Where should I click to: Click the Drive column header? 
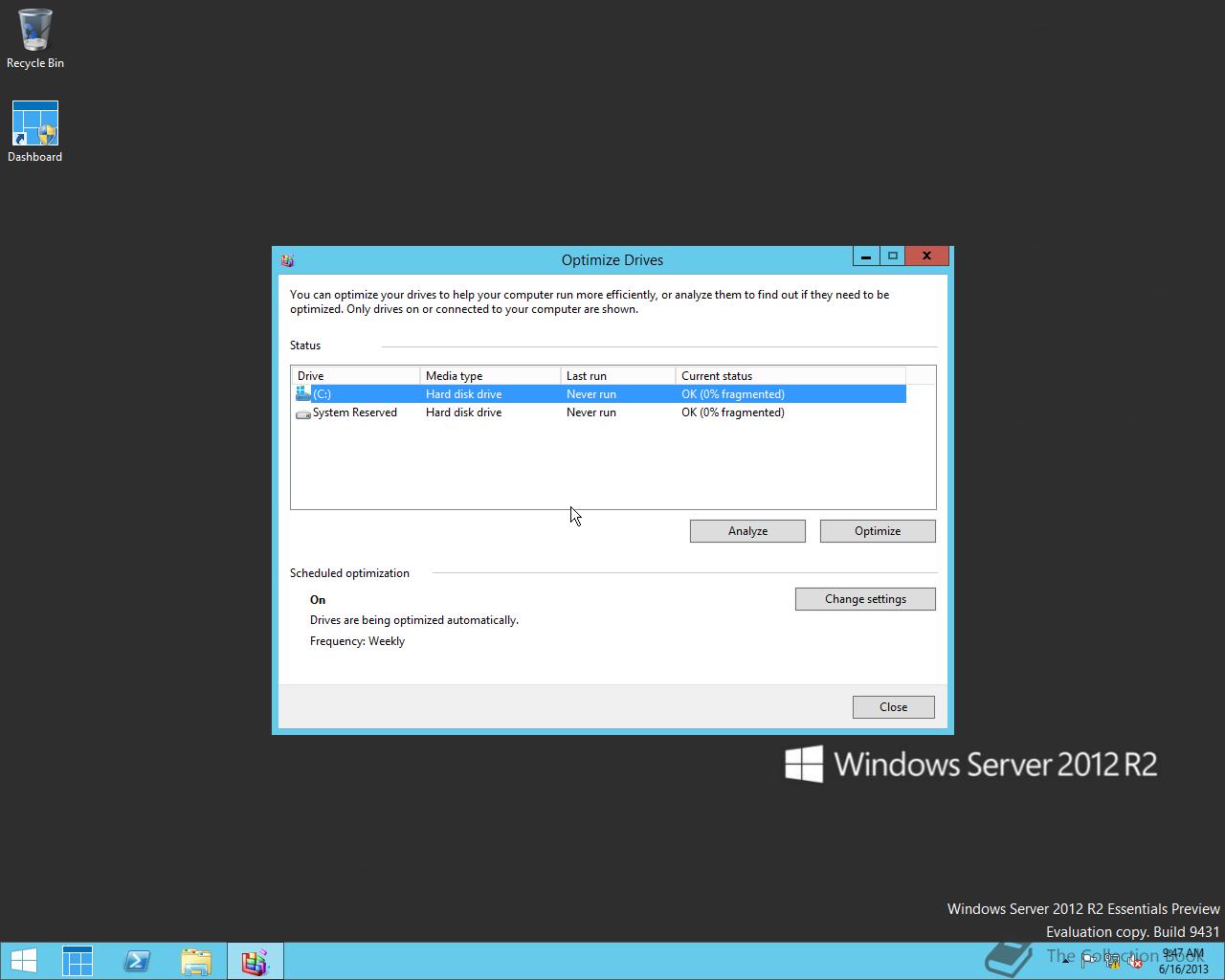click(356, 376)
